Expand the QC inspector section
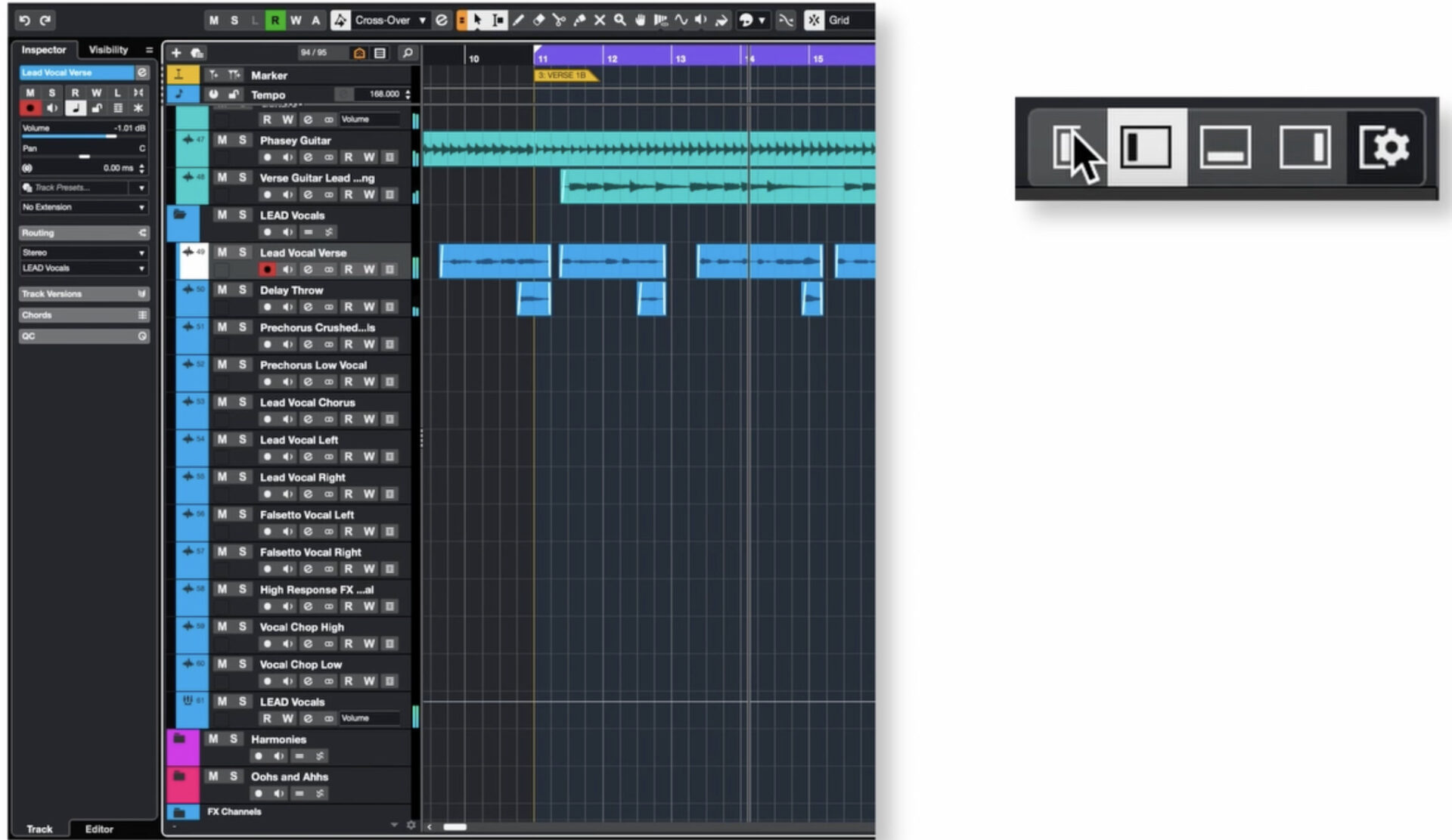1452x840 pixels. click(x=83, y=336)
